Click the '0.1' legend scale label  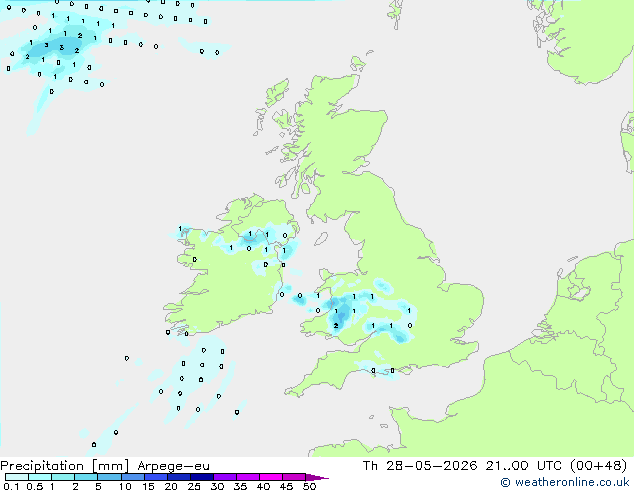[x=11, y=486]
